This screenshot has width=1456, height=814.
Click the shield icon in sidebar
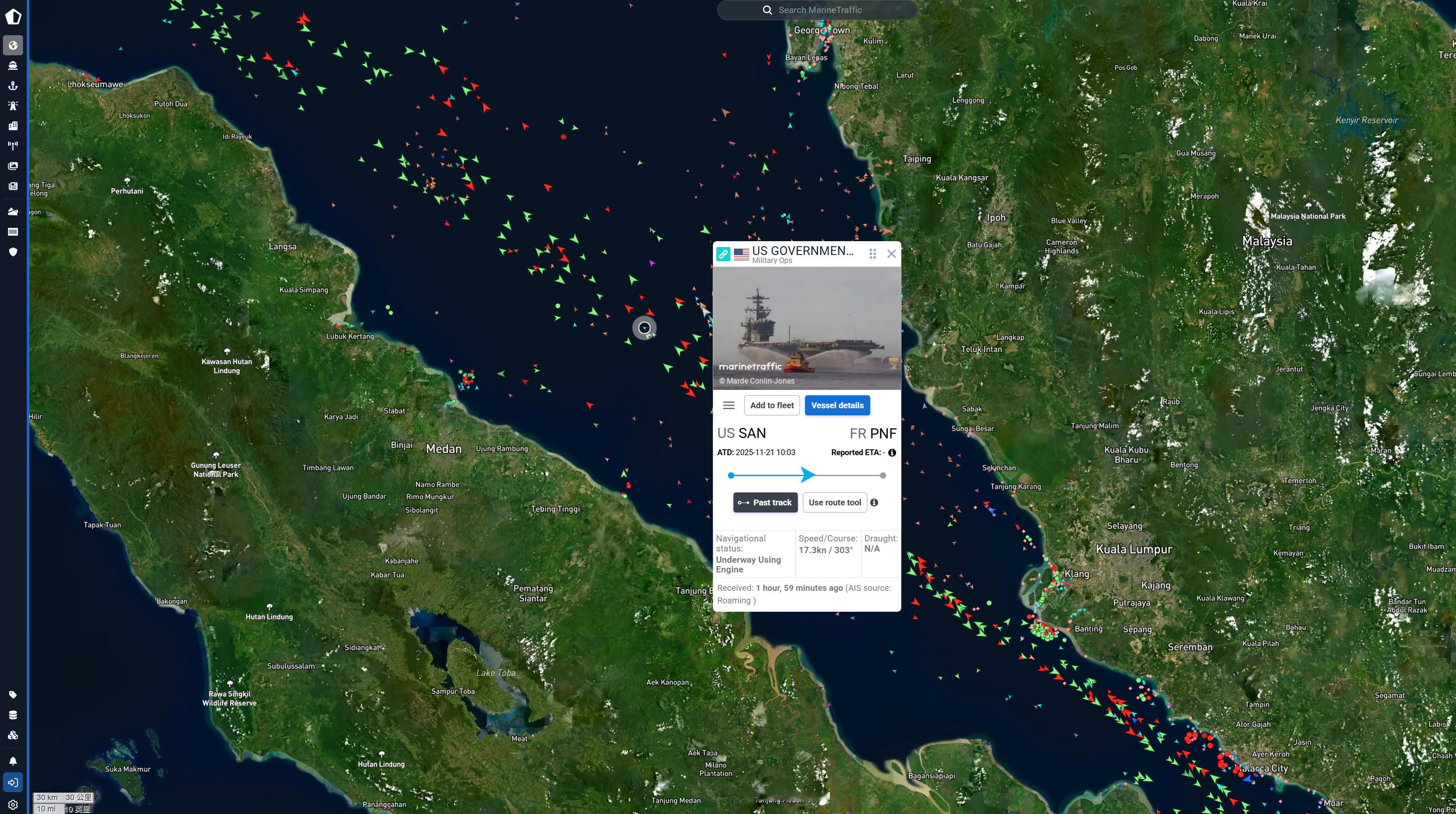point(13,252)
